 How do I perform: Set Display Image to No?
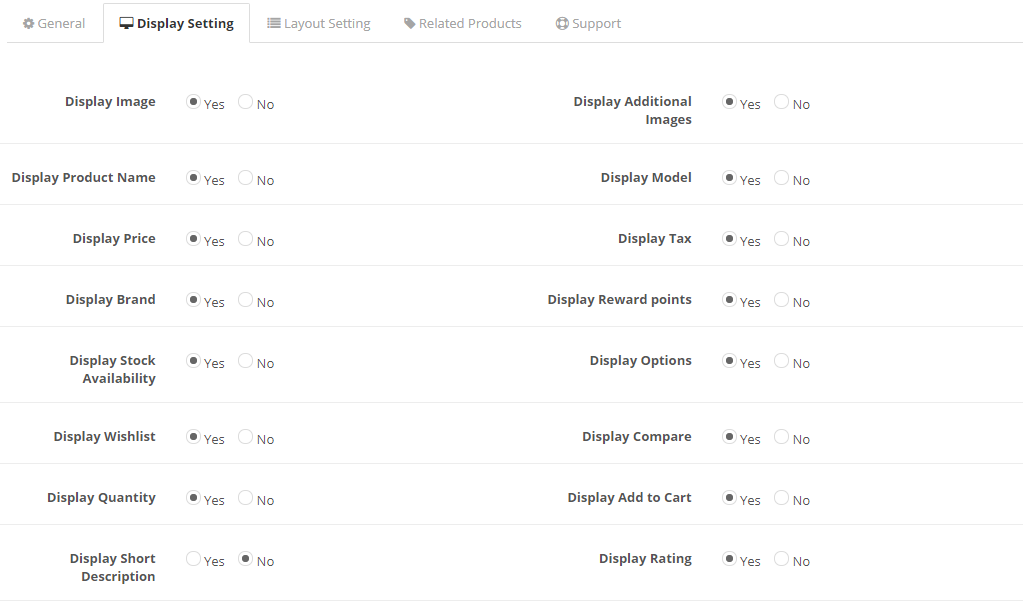pyautogui.click(x=245, y=102)
